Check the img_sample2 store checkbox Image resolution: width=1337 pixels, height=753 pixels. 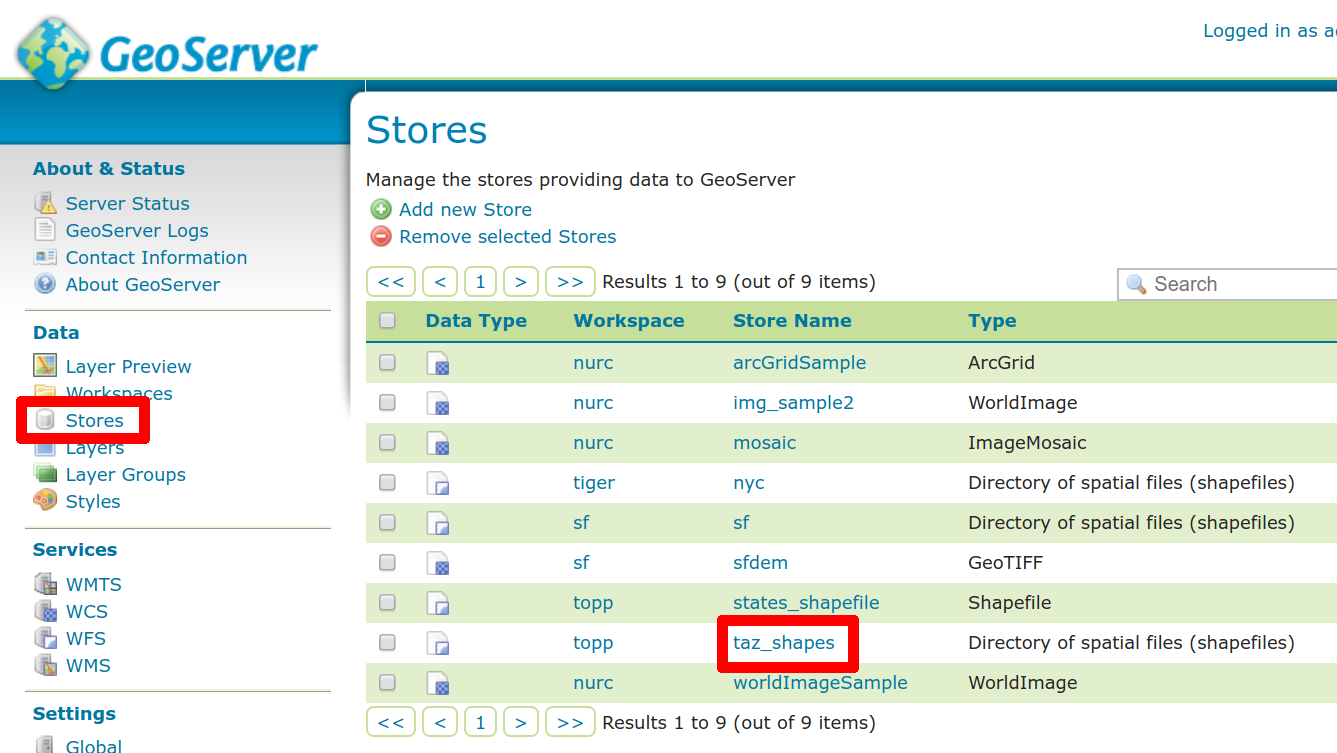click(387, 402)
